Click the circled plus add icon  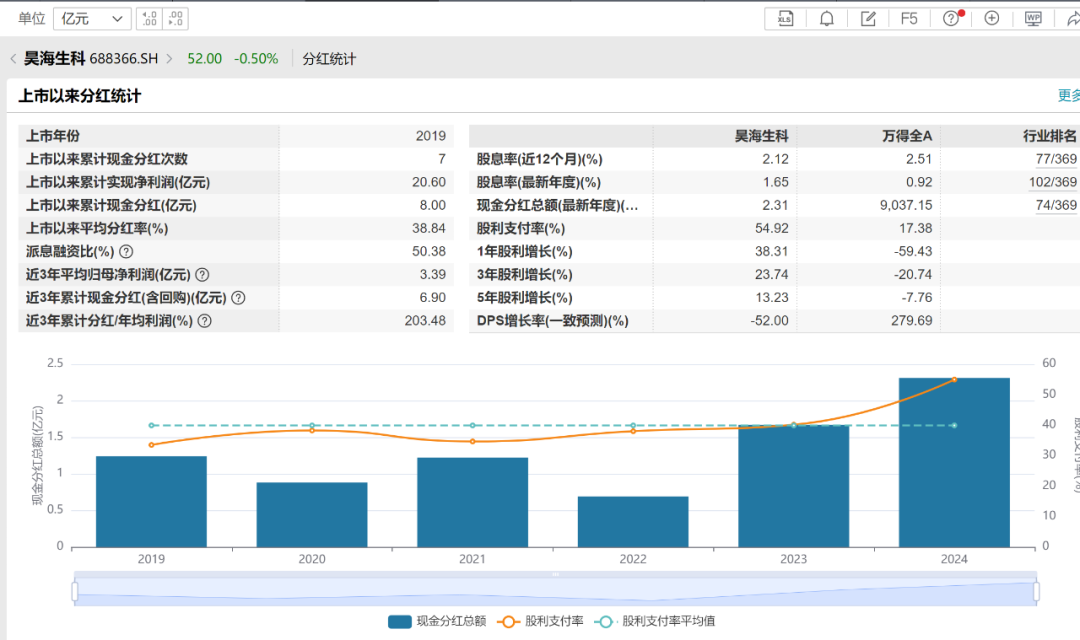click(991, 18)
